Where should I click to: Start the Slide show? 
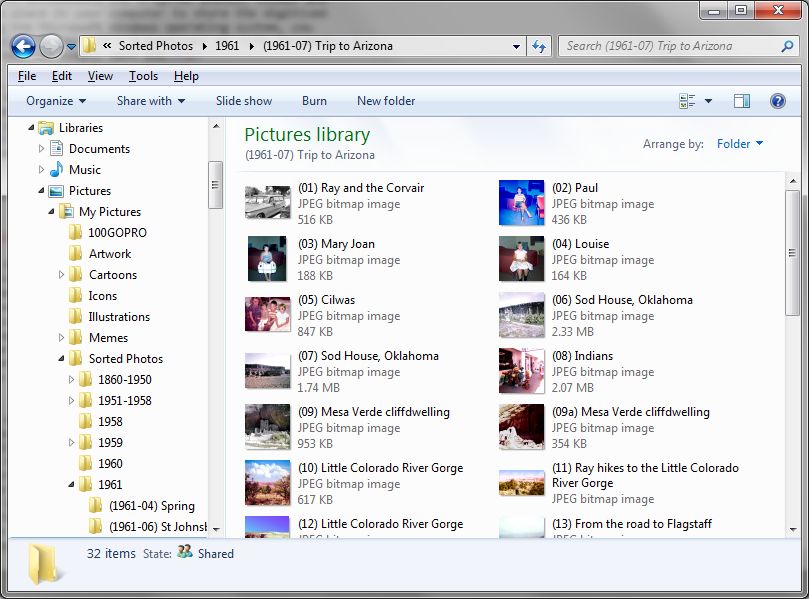pyautogui.click(x=244, y=101)
